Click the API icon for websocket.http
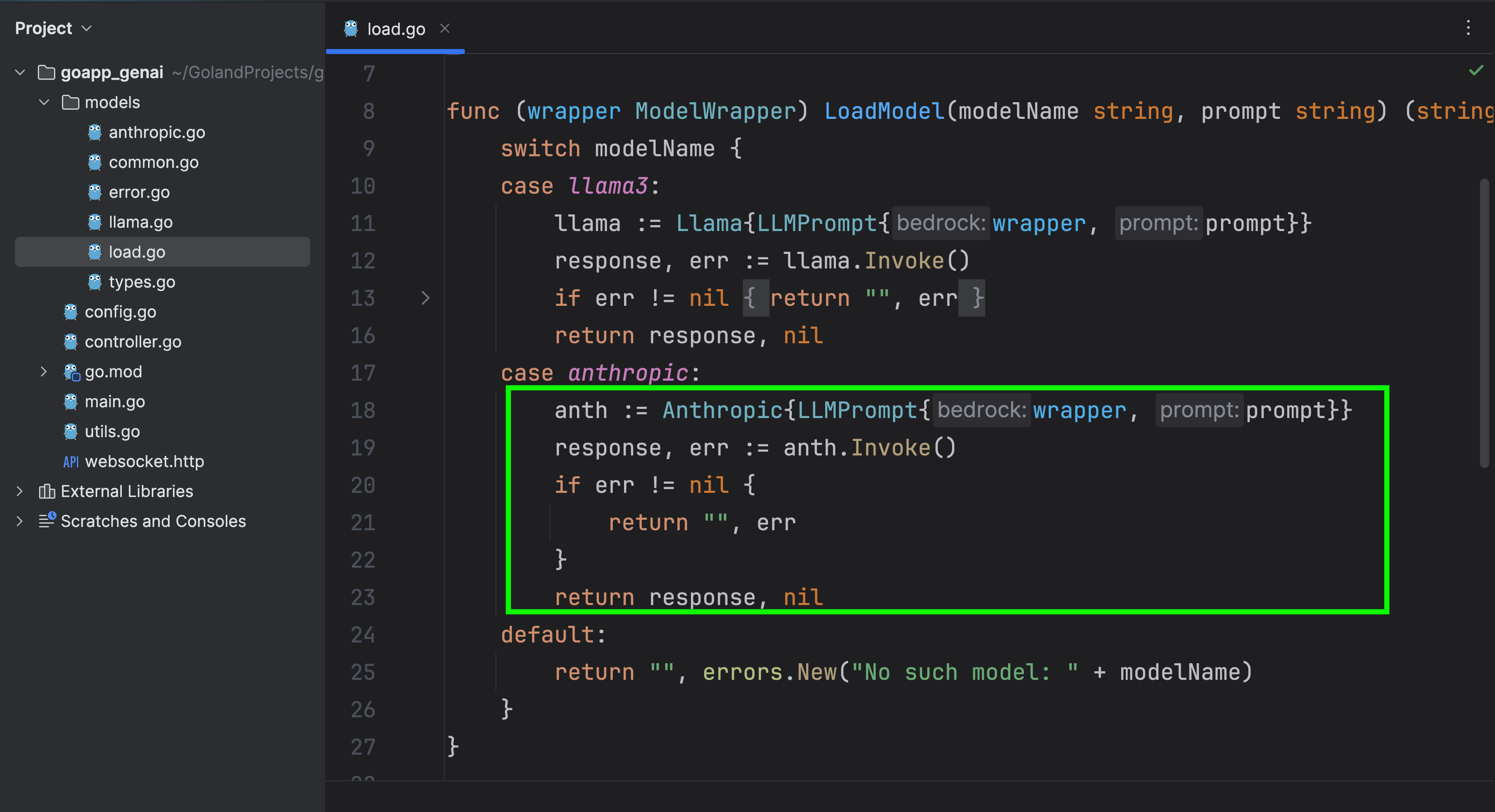This screenshot has width=1495, height=812. pyautogui.click(x=71, y=462)
